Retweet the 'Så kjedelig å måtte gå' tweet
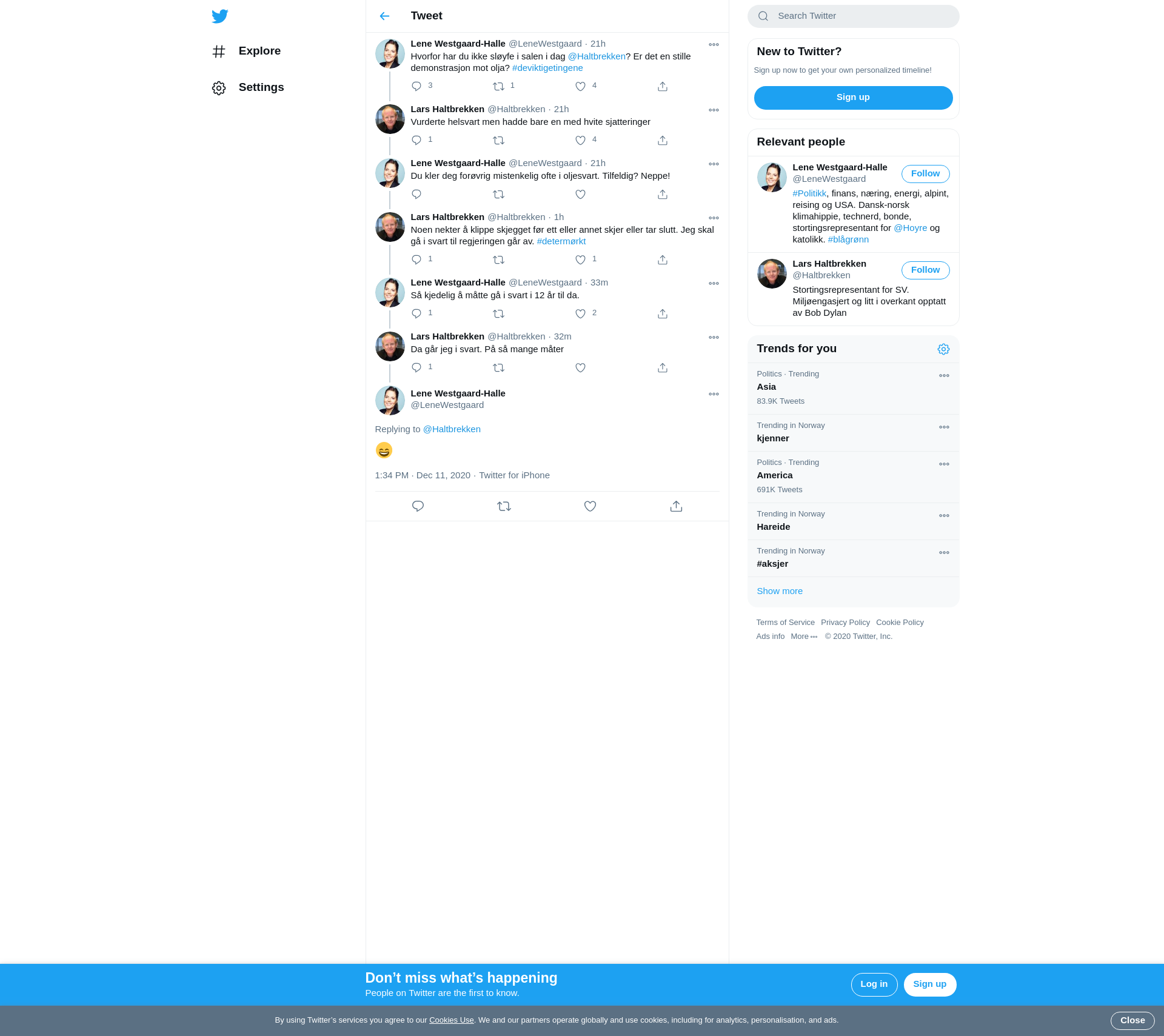This screenshot has height=1036, width=1164. (498, 313)
